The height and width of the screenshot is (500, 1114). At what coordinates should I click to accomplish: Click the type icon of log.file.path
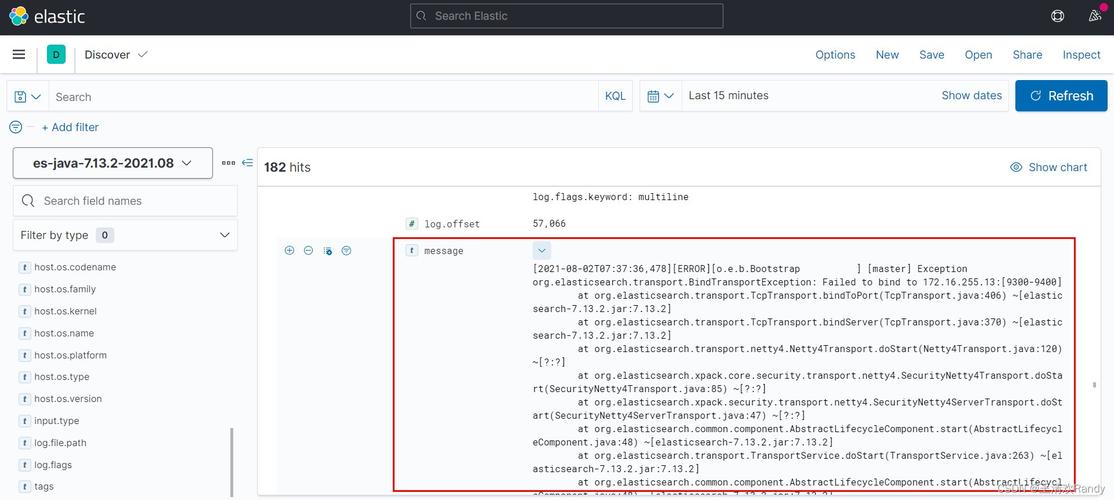pos(25,443)
